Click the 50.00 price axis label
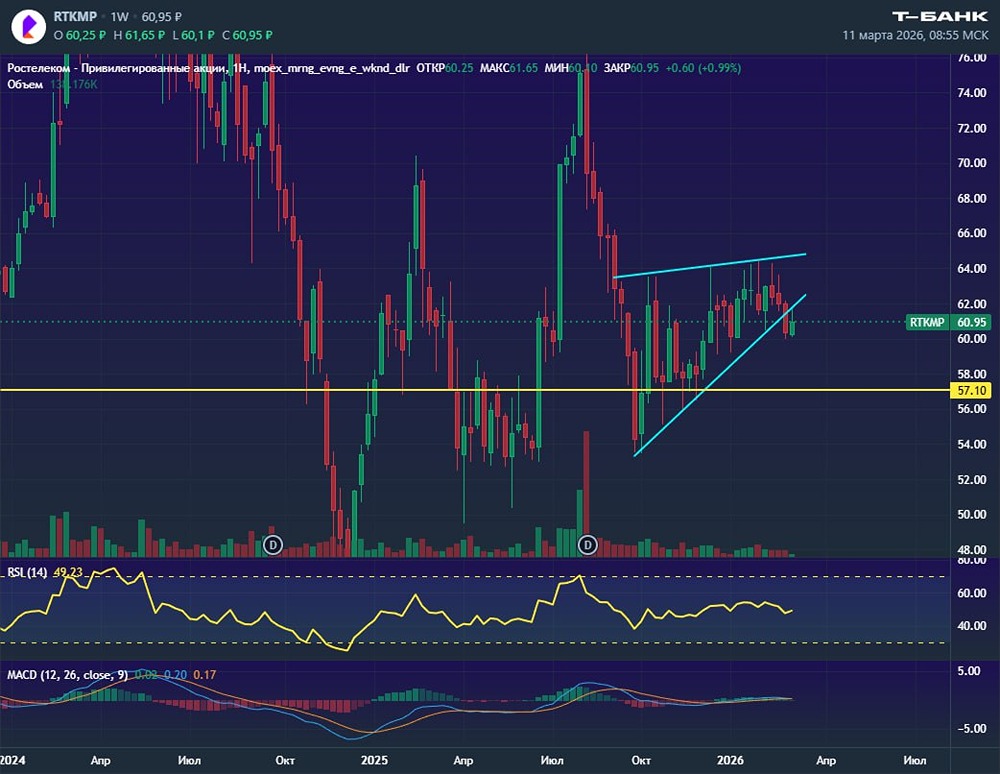 972,515
